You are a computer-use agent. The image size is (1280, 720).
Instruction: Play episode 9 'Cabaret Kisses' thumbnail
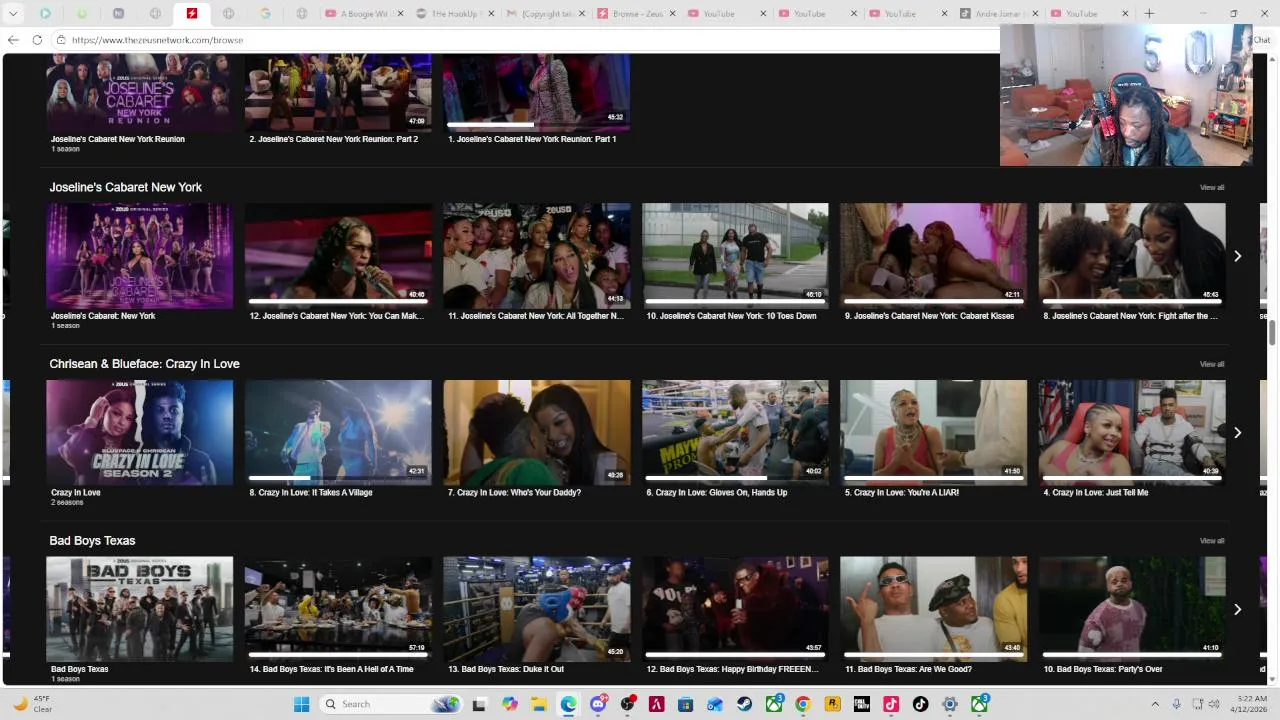[x=933, y=256]
